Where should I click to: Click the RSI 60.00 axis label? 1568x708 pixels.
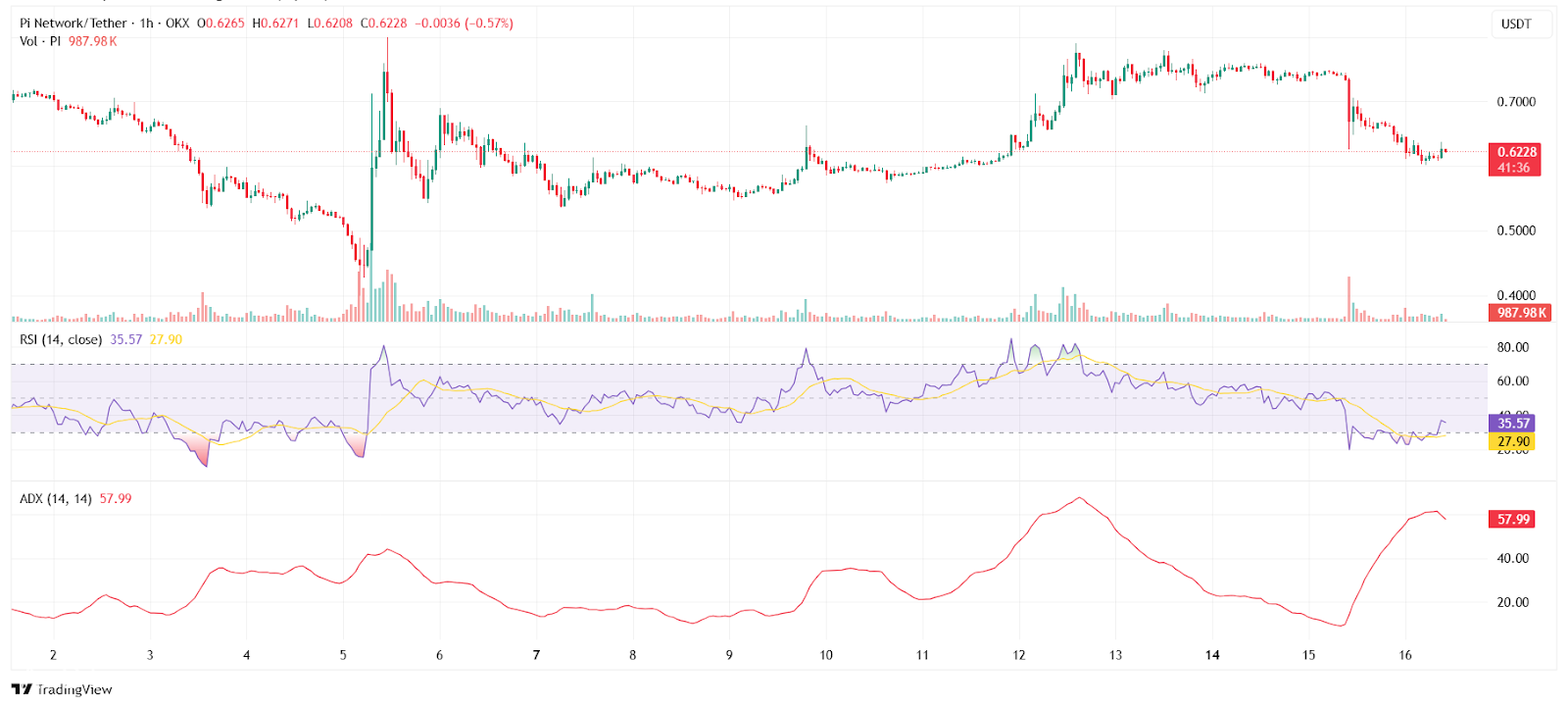tap(1513, 381)
